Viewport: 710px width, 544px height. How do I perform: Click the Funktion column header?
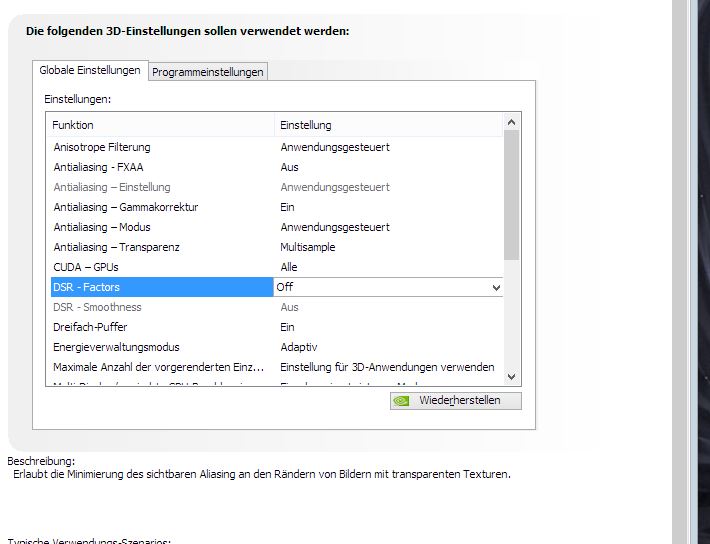161,125
